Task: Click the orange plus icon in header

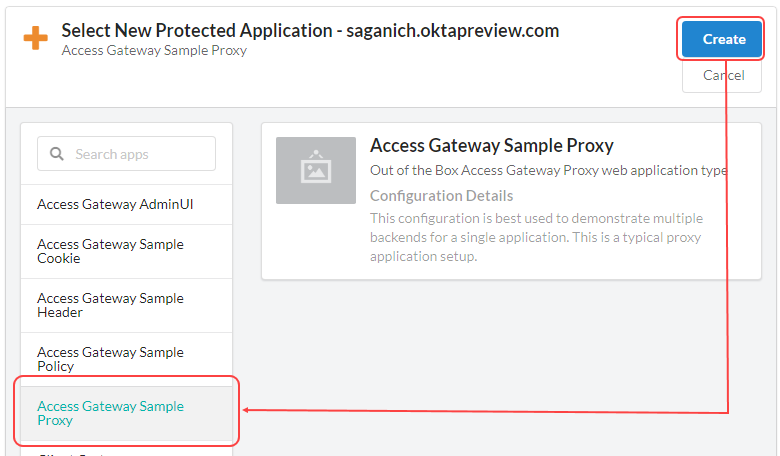Action: coord(35,40)
